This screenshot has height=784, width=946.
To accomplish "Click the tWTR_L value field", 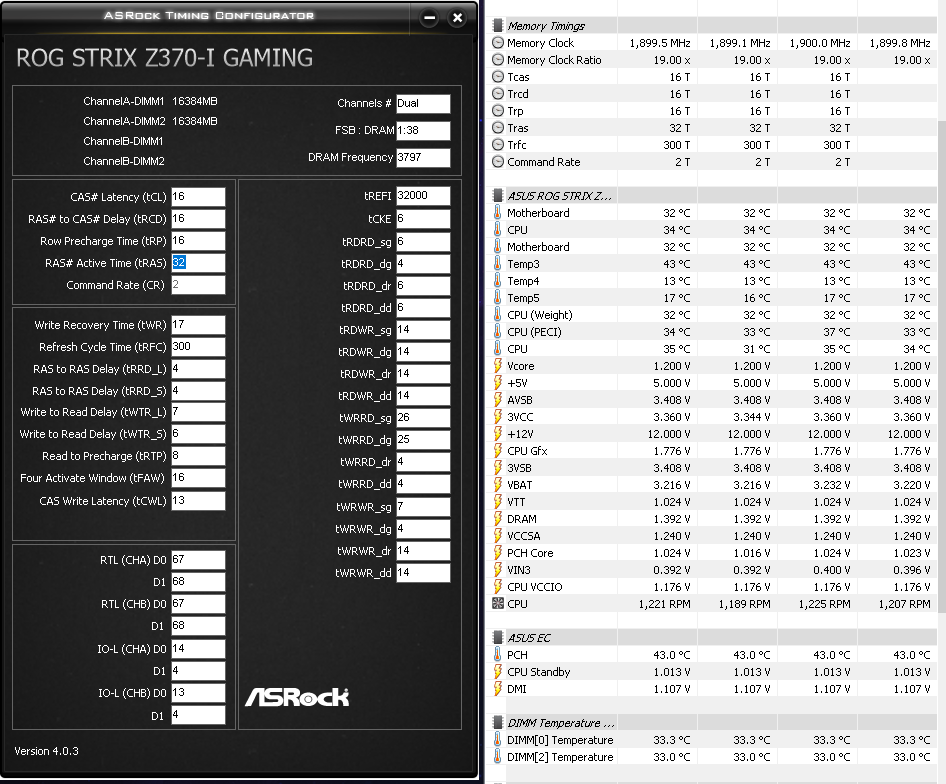I will point(198,412).
